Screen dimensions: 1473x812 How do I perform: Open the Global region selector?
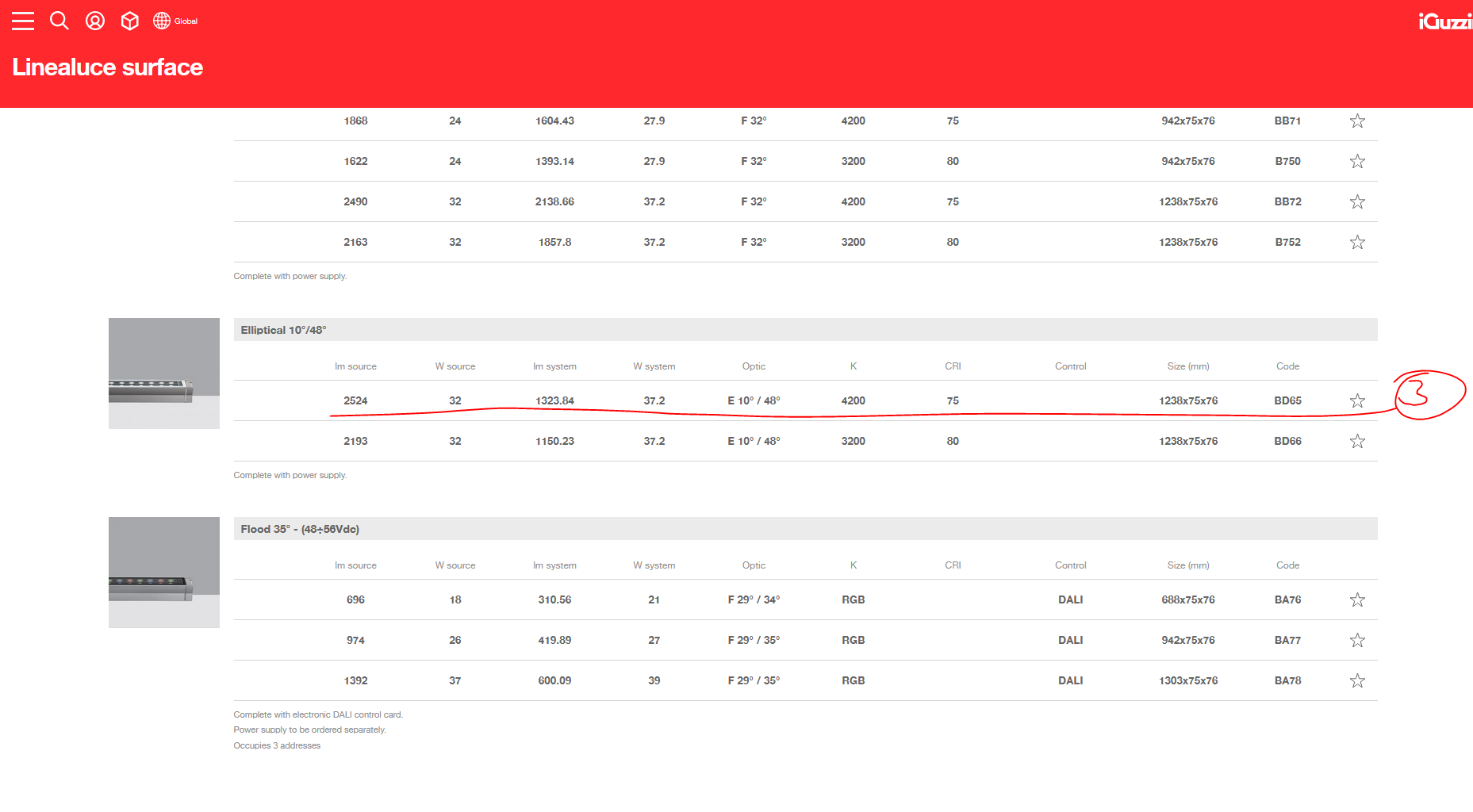[175, 21]
